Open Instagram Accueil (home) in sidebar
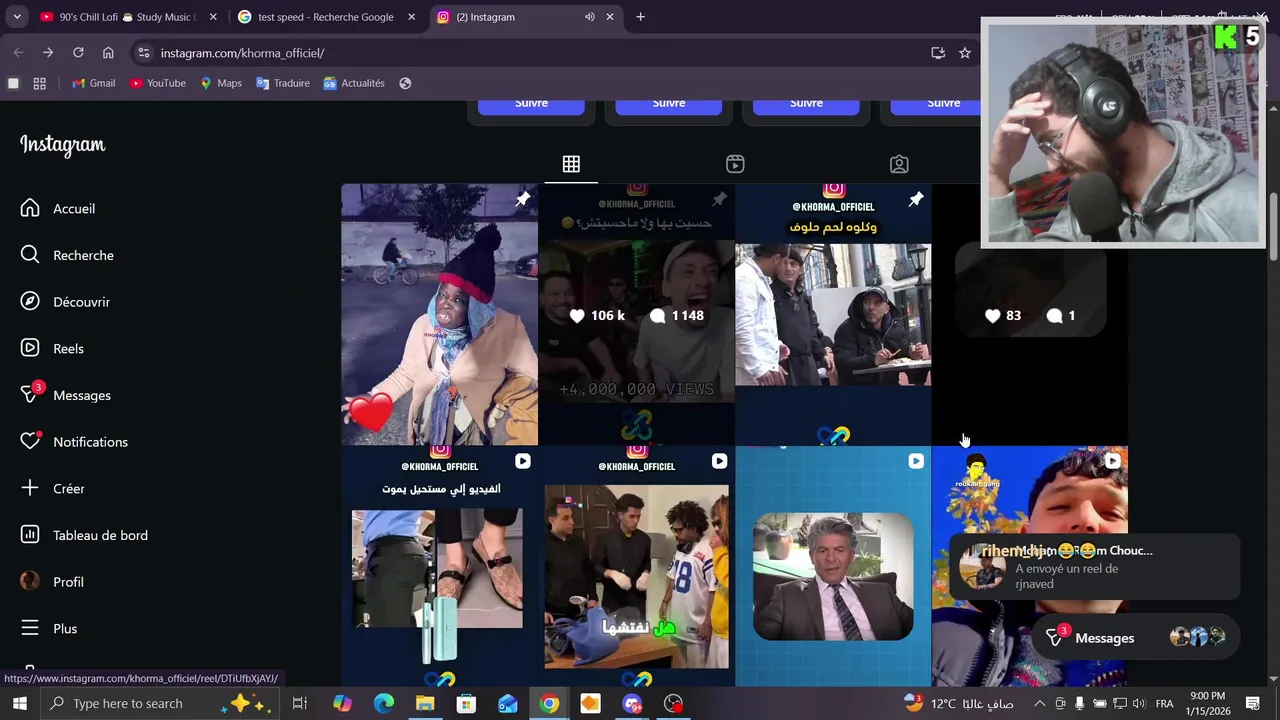This screenshot has width=1280, height=720. tap(60, 208)
